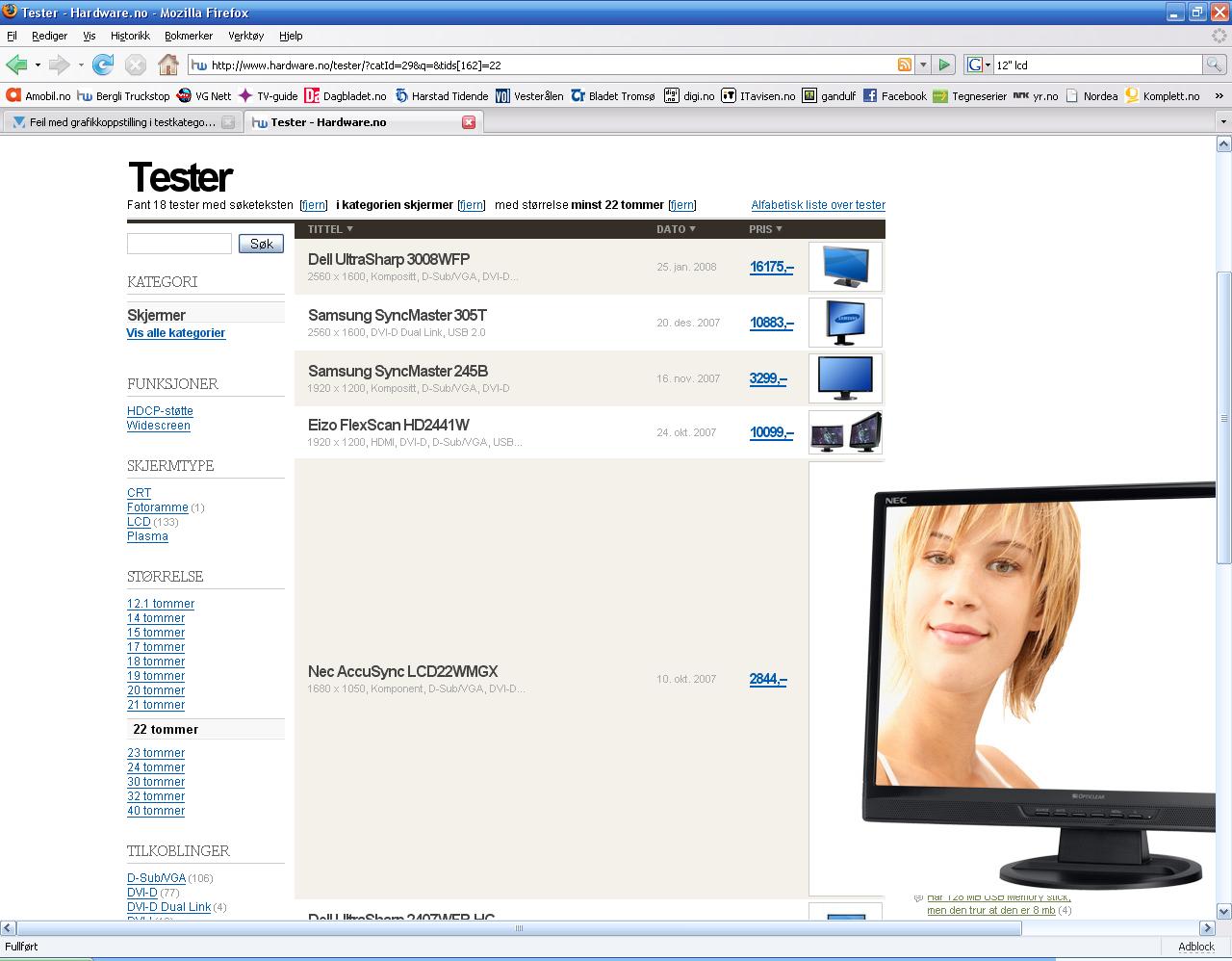Open the Google search engine selector

[979, 65]
